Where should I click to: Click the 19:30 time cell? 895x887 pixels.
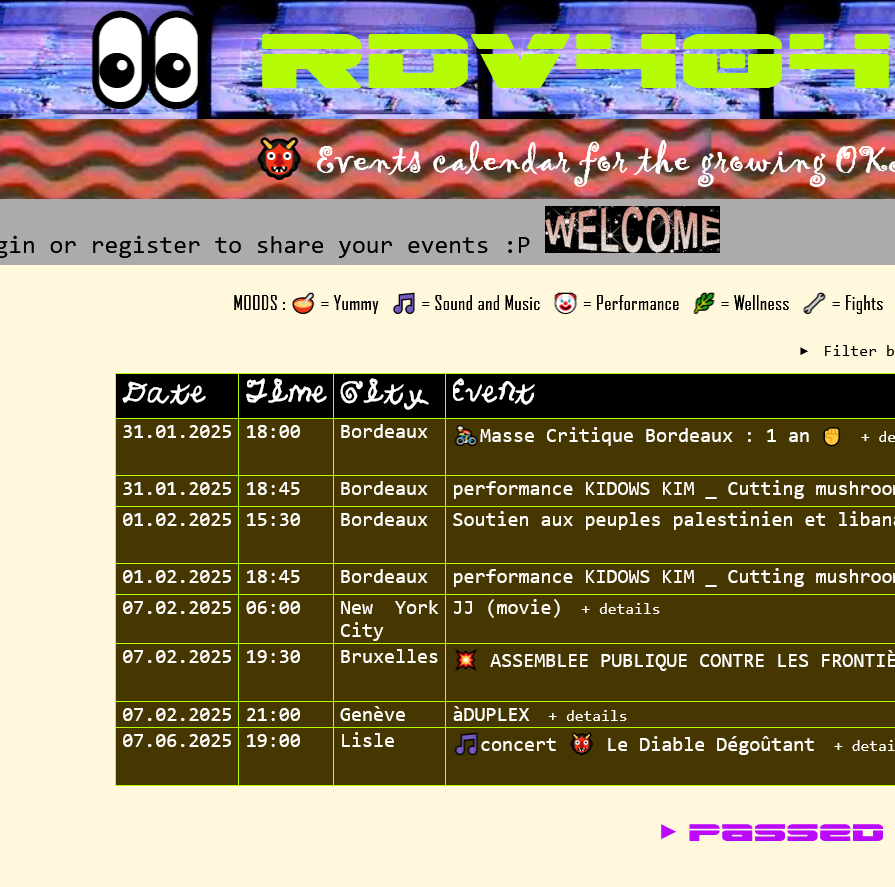[286, 672]
